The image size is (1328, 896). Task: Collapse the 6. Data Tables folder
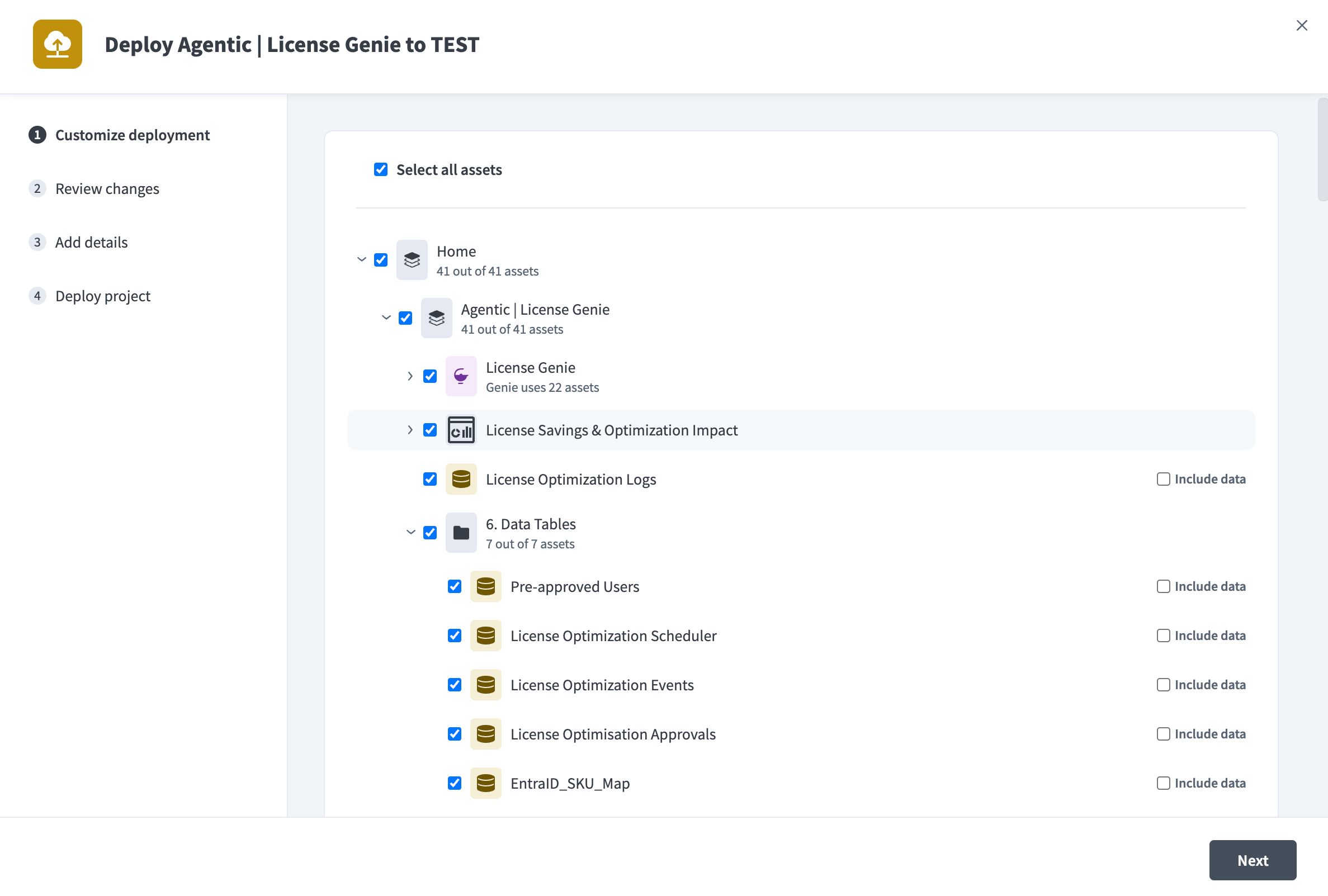411,533
